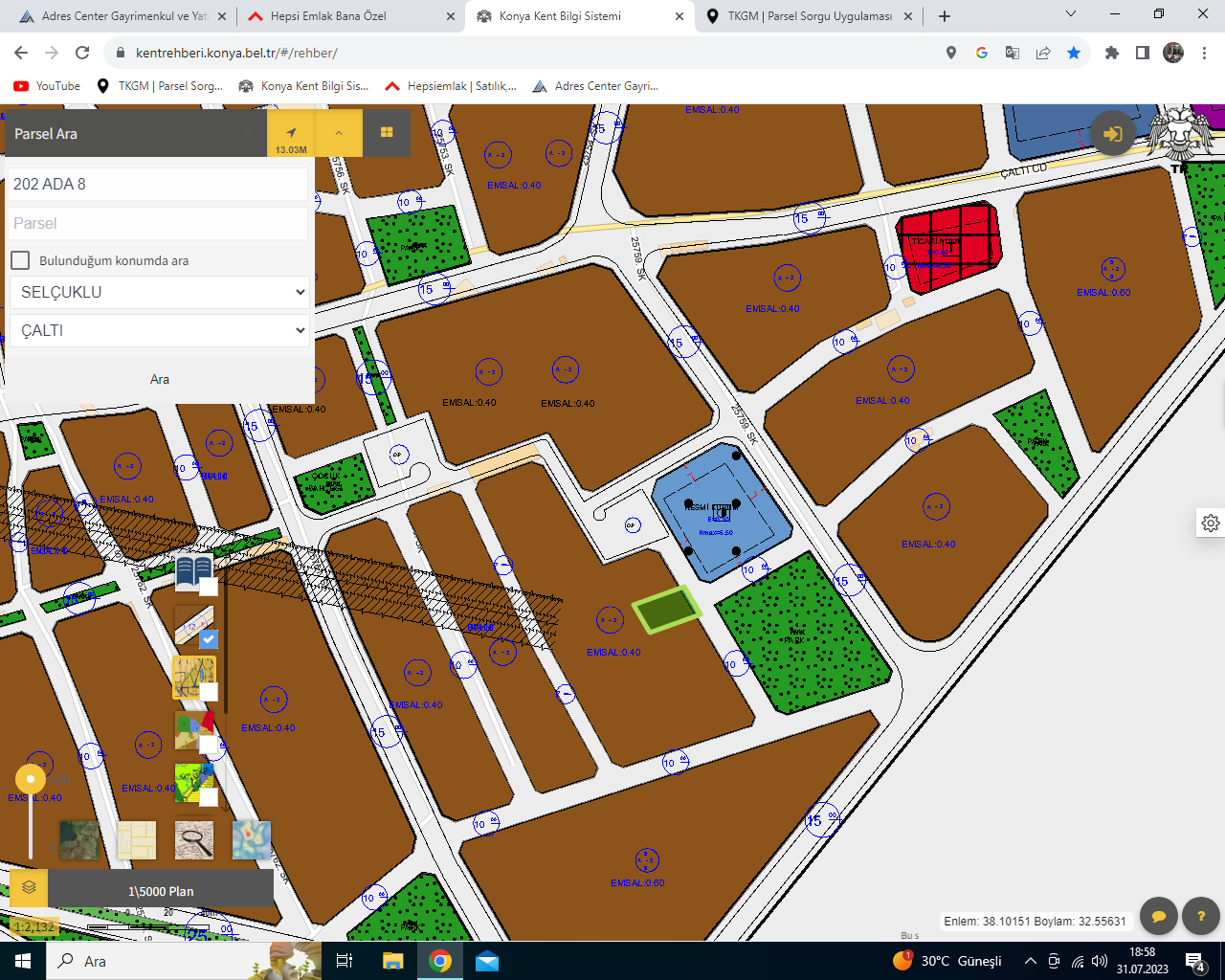Select the satellite imagery basemap thumbnail
The width and height of the screenshot is (1225, 980).
[79, 840]
